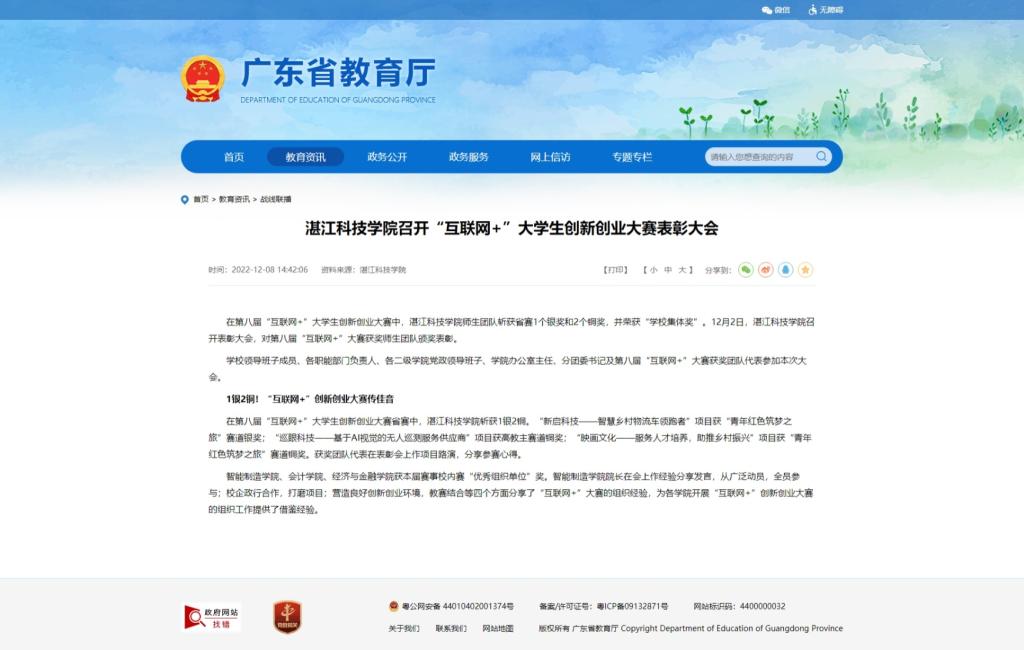Click the breadcrumb location pin icon

[185, 199]
